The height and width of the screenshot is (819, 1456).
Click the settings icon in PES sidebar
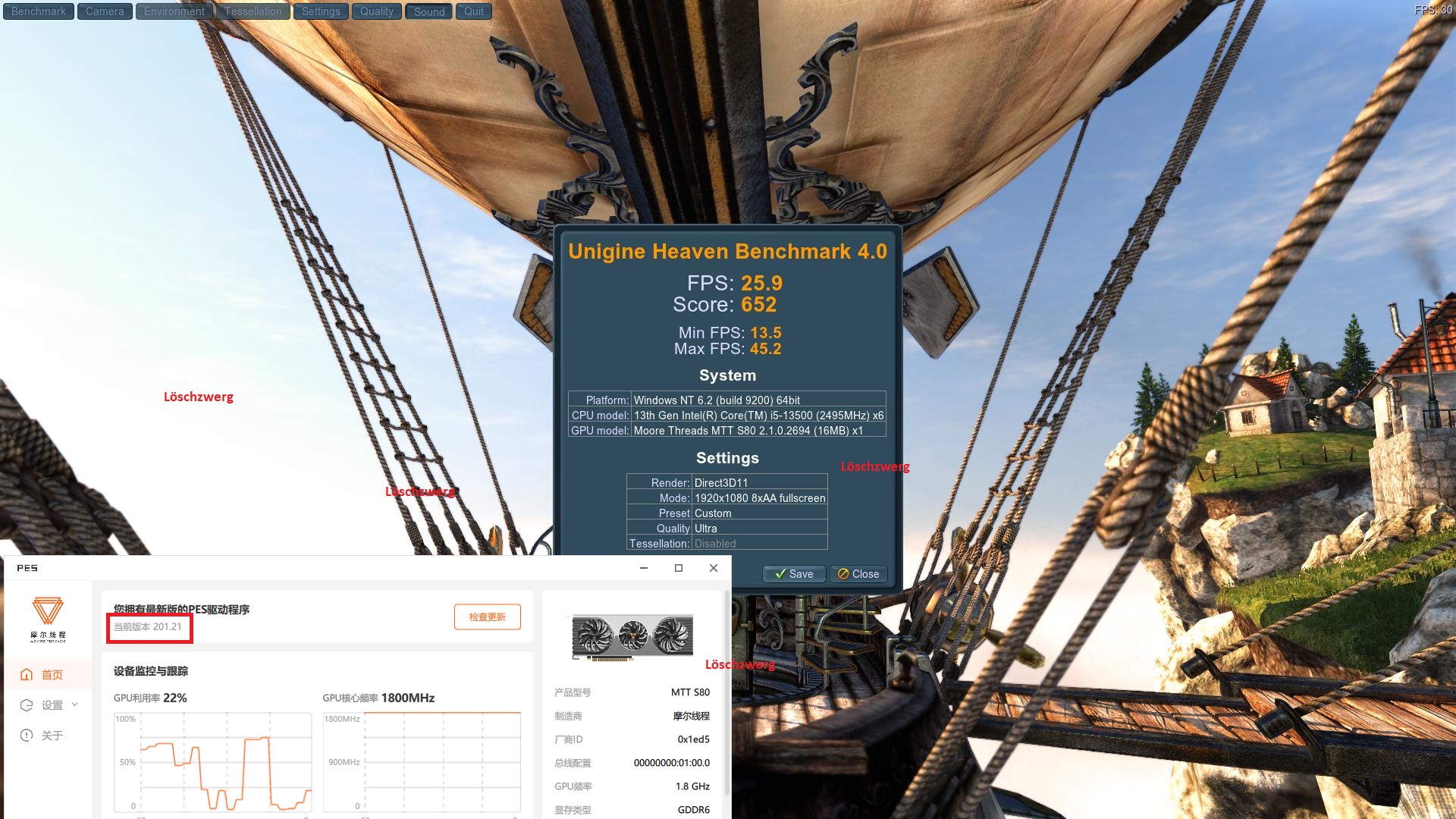27,705
